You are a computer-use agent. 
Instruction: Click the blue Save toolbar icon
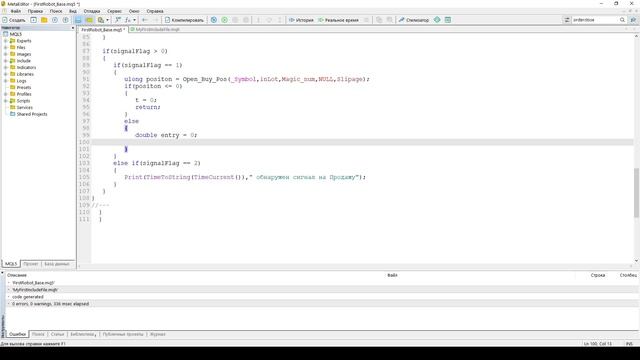tap(78, 20)
